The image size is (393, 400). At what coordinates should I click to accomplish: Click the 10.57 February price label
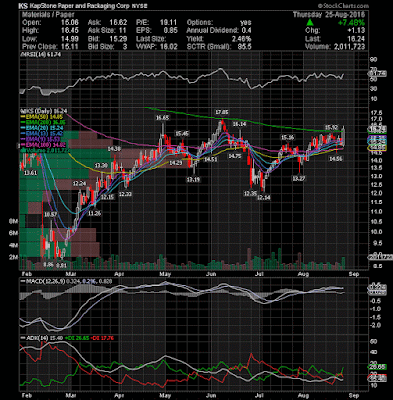(50, 214)
